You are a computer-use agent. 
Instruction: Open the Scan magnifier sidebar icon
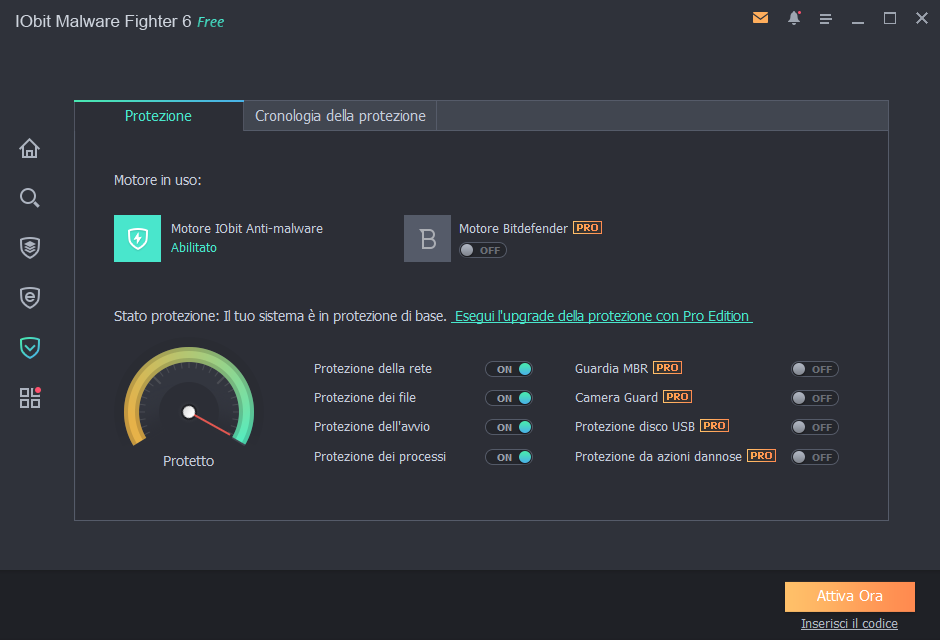(x=30, y=198)
